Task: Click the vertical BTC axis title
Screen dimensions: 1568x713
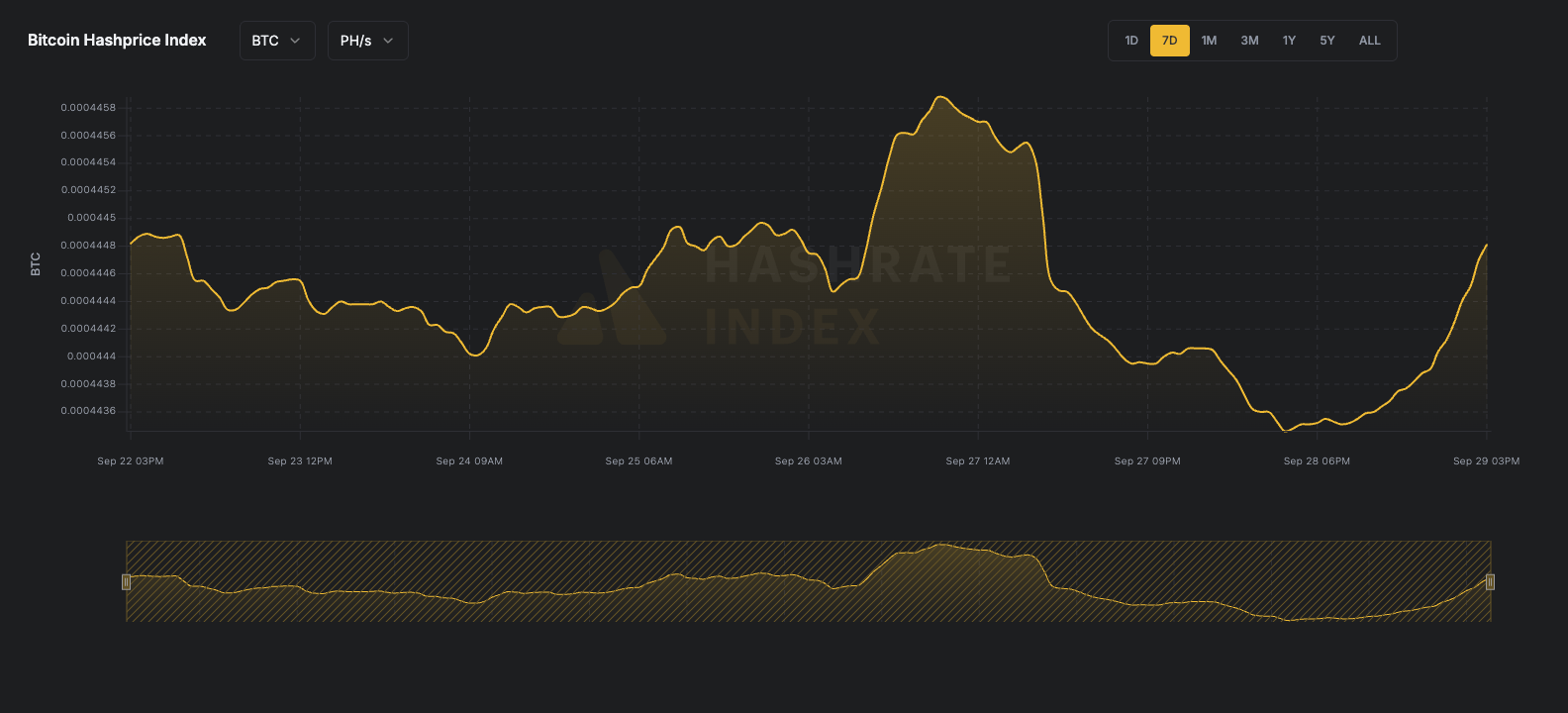Action: [36, 263]
